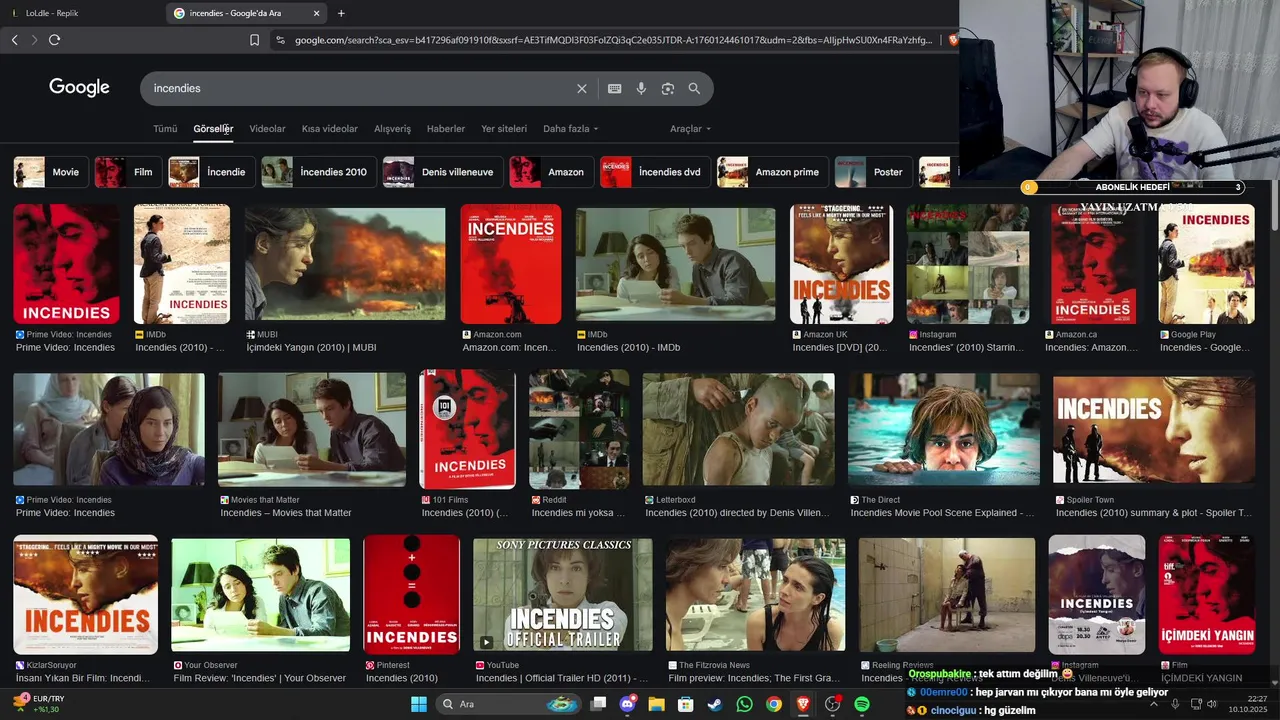This screenshot has height=720, width=1280.
Task: Open the Windows Start menu
Action: pyautogui.click(x=419, y=704)
